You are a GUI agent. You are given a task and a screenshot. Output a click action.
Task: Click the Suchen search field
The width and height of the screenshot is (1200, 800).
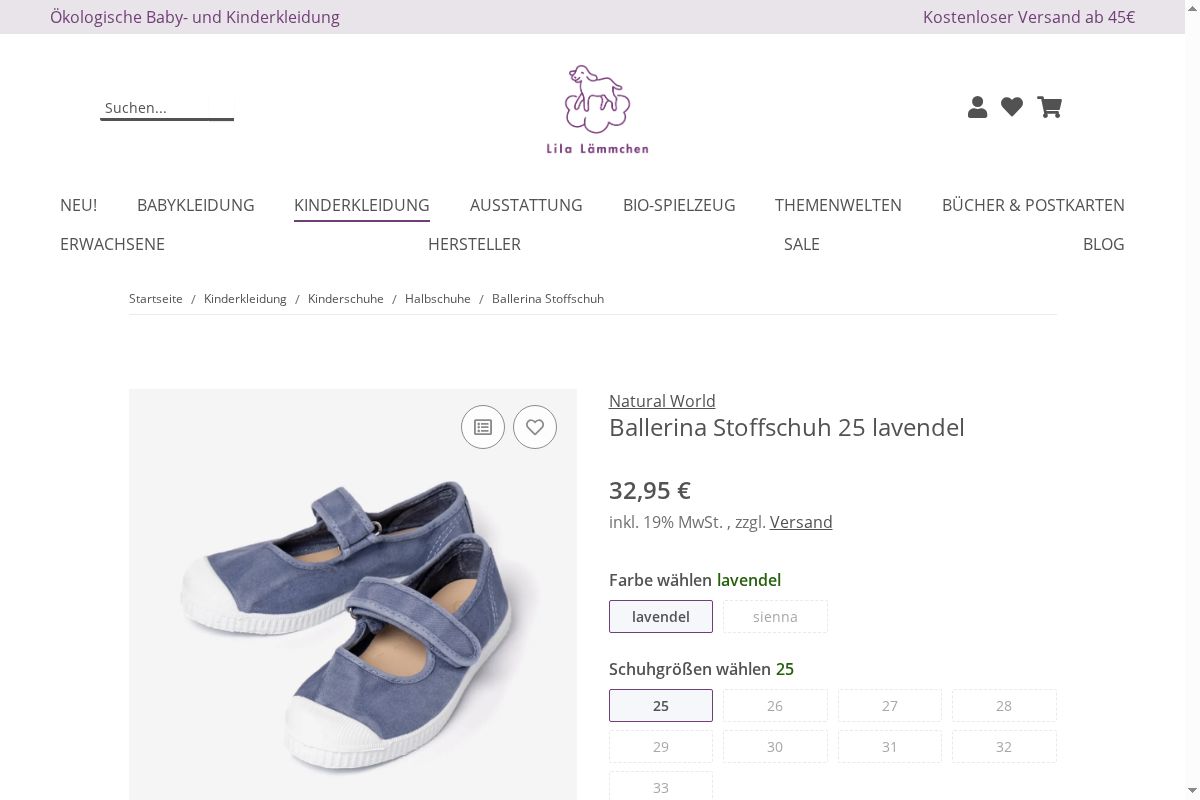[166, 108]
